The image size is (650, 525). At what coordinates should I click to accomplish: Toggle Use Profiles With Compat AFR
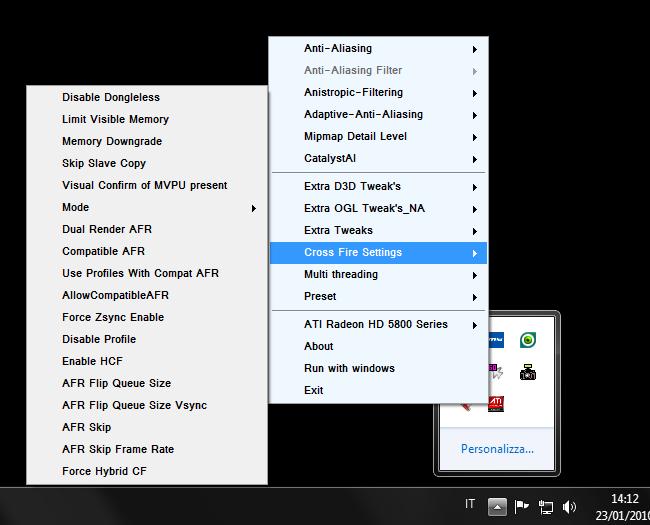coord(147,273)
